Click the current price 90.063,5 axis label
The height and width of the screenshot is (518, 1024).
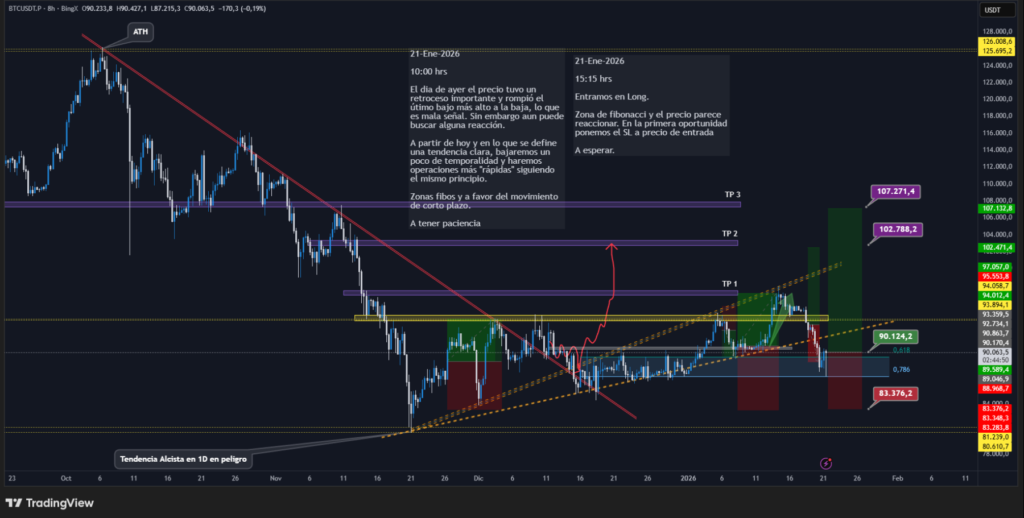click(x=994, y=352)
